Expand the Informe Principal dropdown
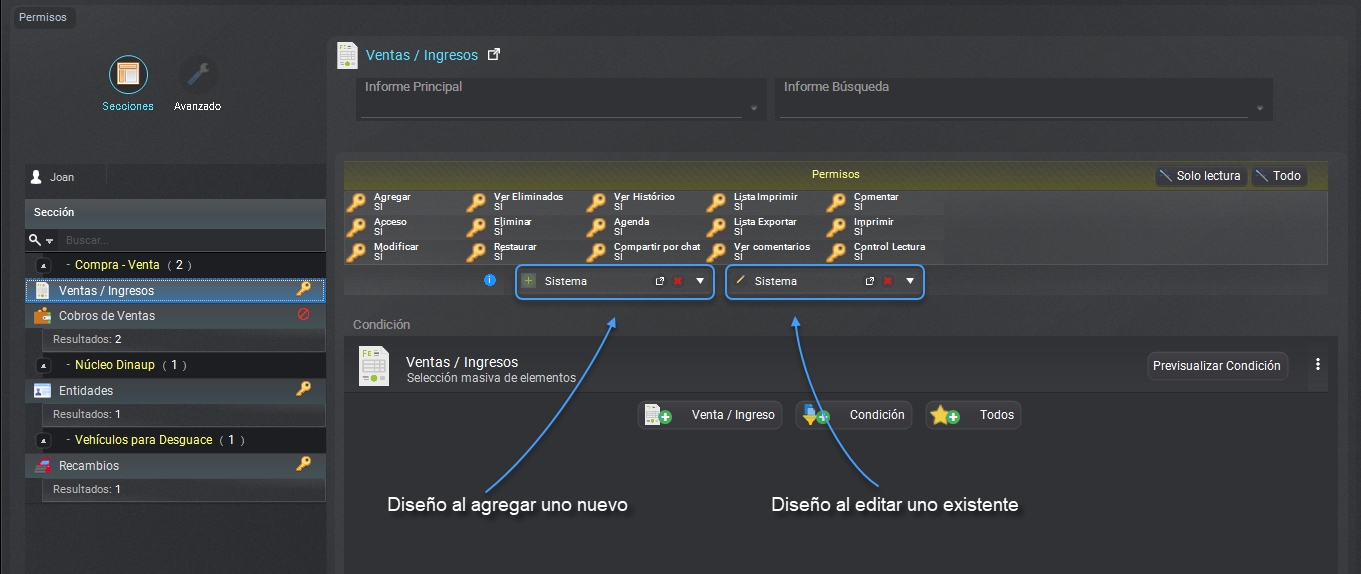The width and height of the screenshot is (1361, 574). tap(753, 108)
